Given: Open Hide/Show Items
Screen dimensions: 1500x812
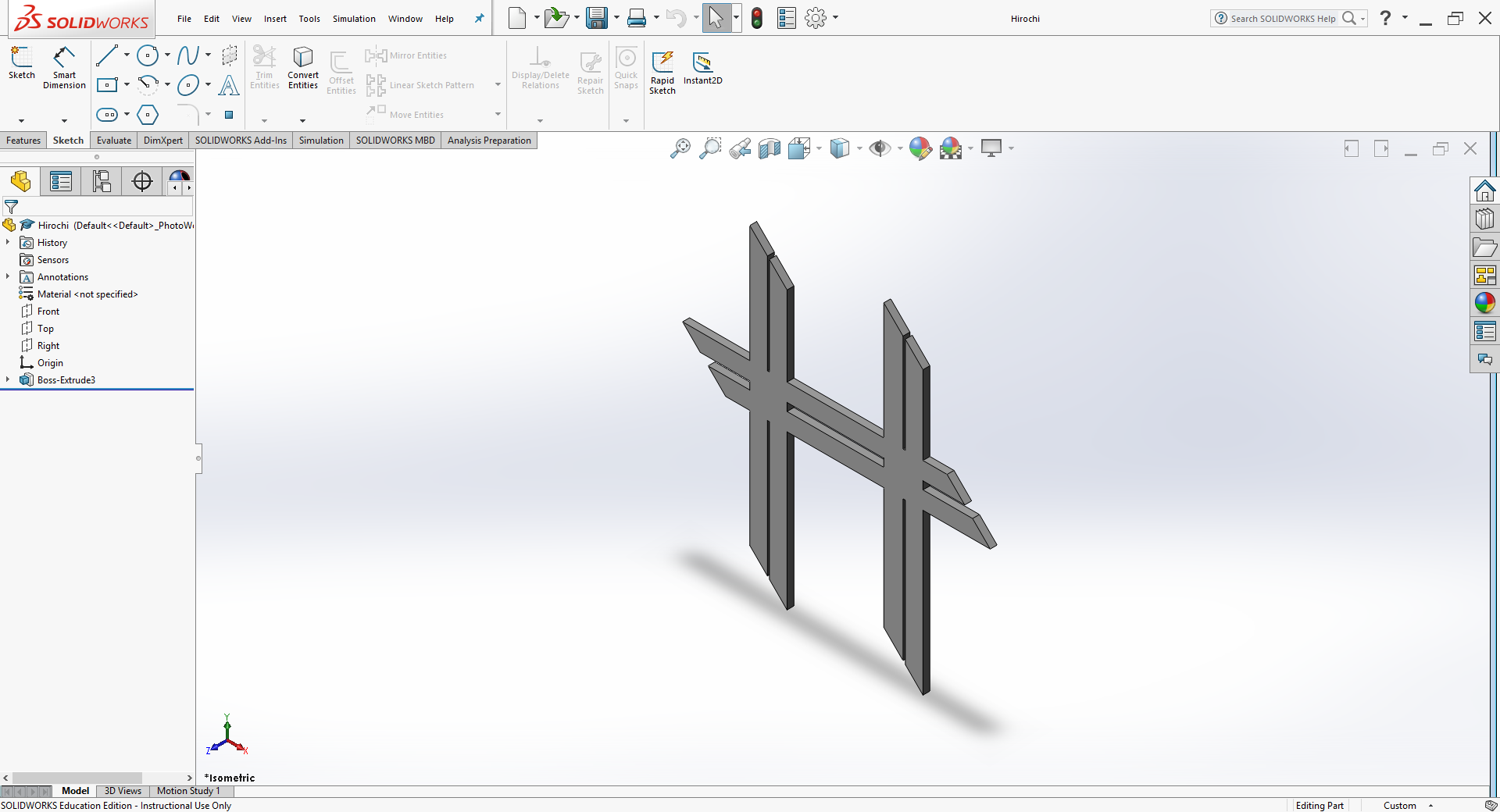Looking at the screenshot, I should [x=880, y=148].
